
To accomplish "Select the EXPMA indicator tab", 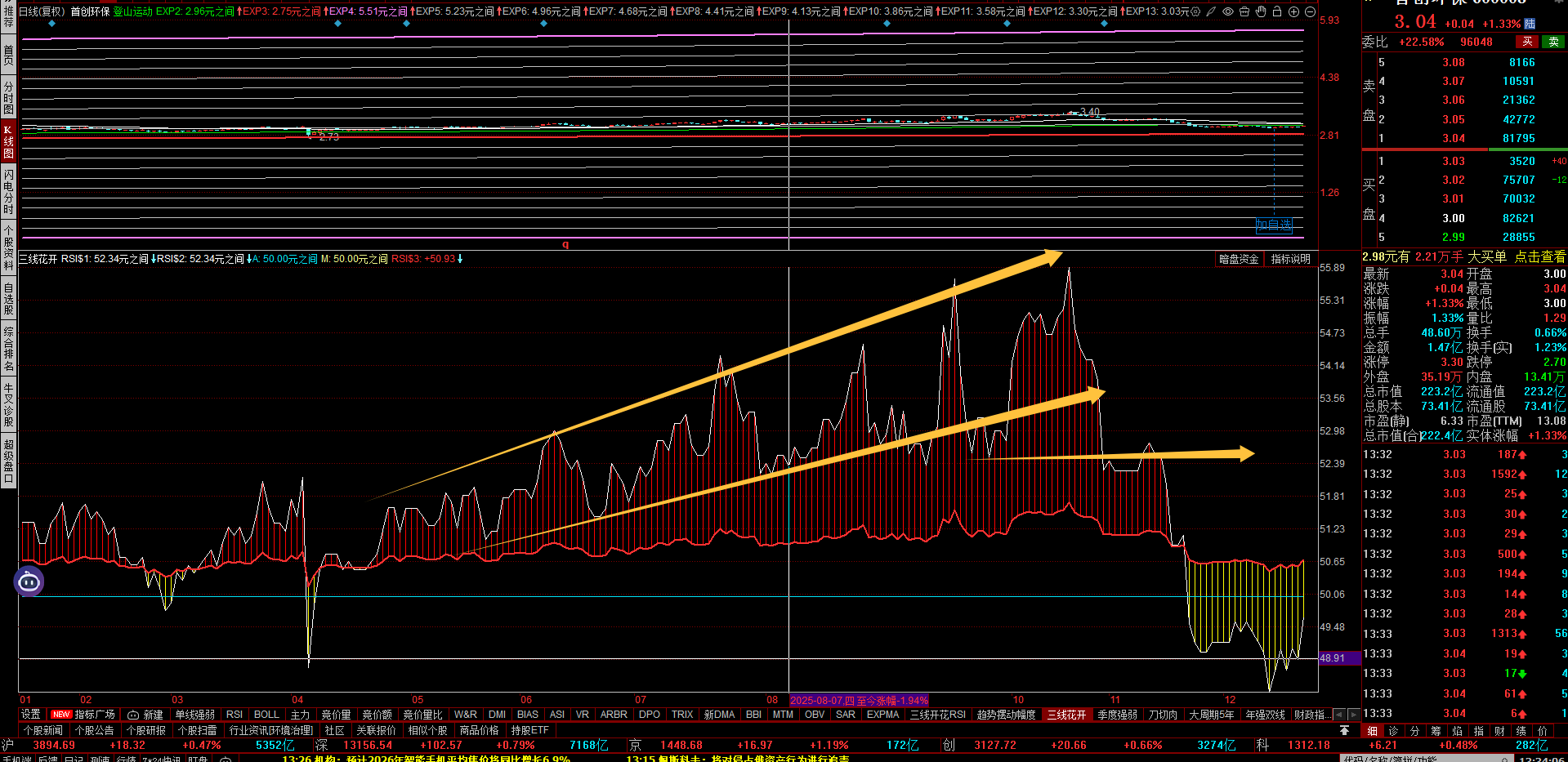I will [x=882, y=715].
